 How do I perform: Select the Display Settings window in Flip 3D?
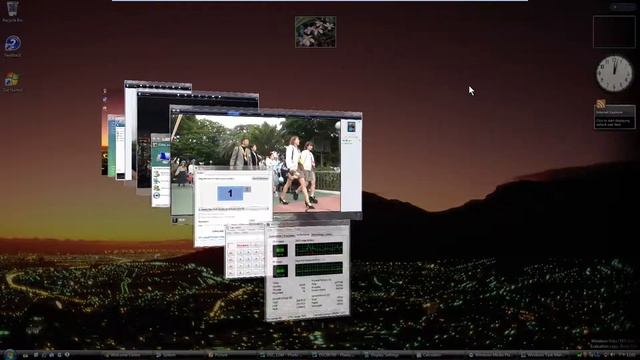(x=233, y=206)
